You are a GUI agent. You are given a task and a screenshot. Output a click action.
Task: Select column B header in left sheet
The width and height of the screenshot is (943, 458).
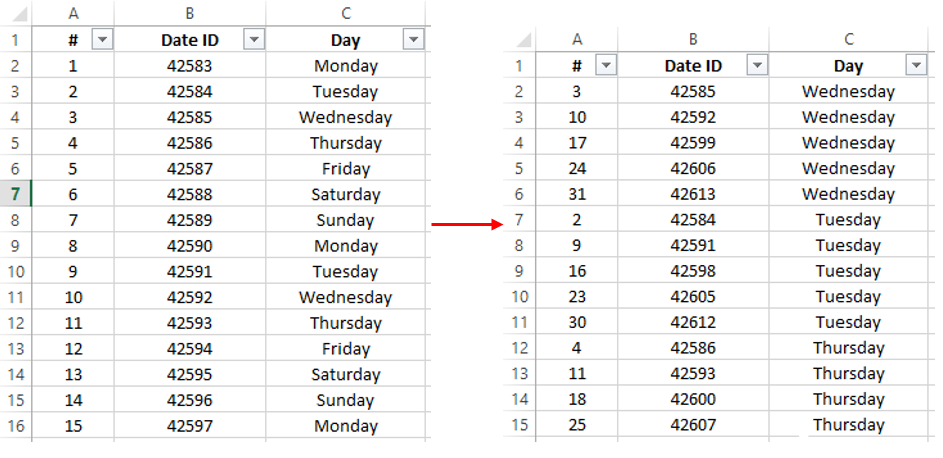point(189,13)
